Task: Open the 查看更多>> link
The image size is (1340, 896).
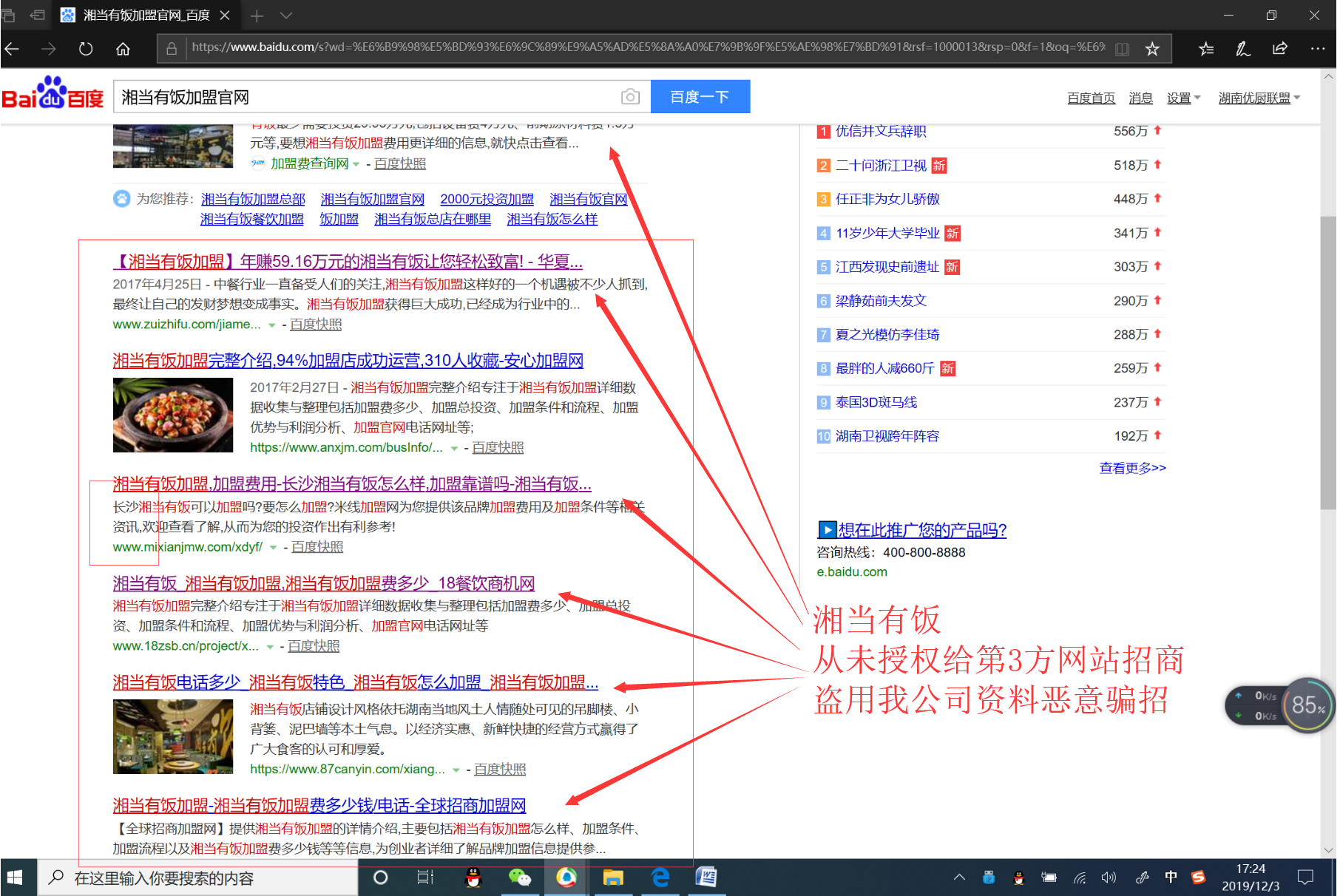Action: click(1131, 468)
